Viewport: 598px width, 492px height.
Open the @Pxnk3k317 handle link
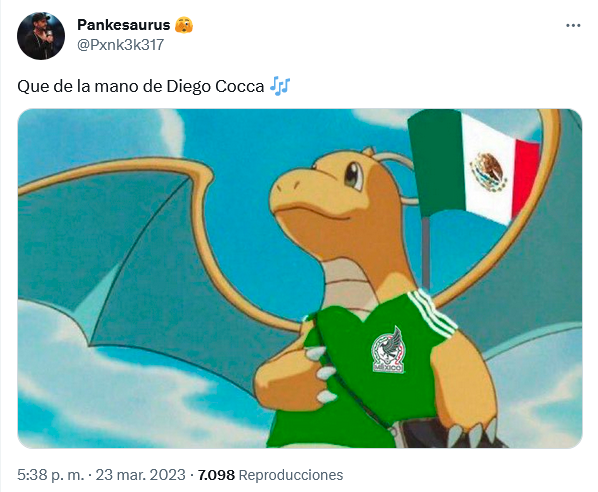121,45
